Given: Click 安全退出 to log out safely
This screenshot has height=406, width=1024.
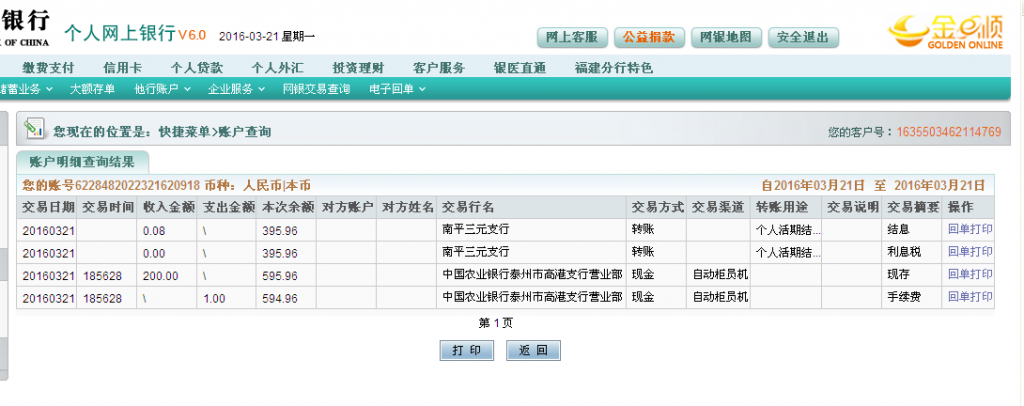Looking at the screenshot, I should [803, 37].
